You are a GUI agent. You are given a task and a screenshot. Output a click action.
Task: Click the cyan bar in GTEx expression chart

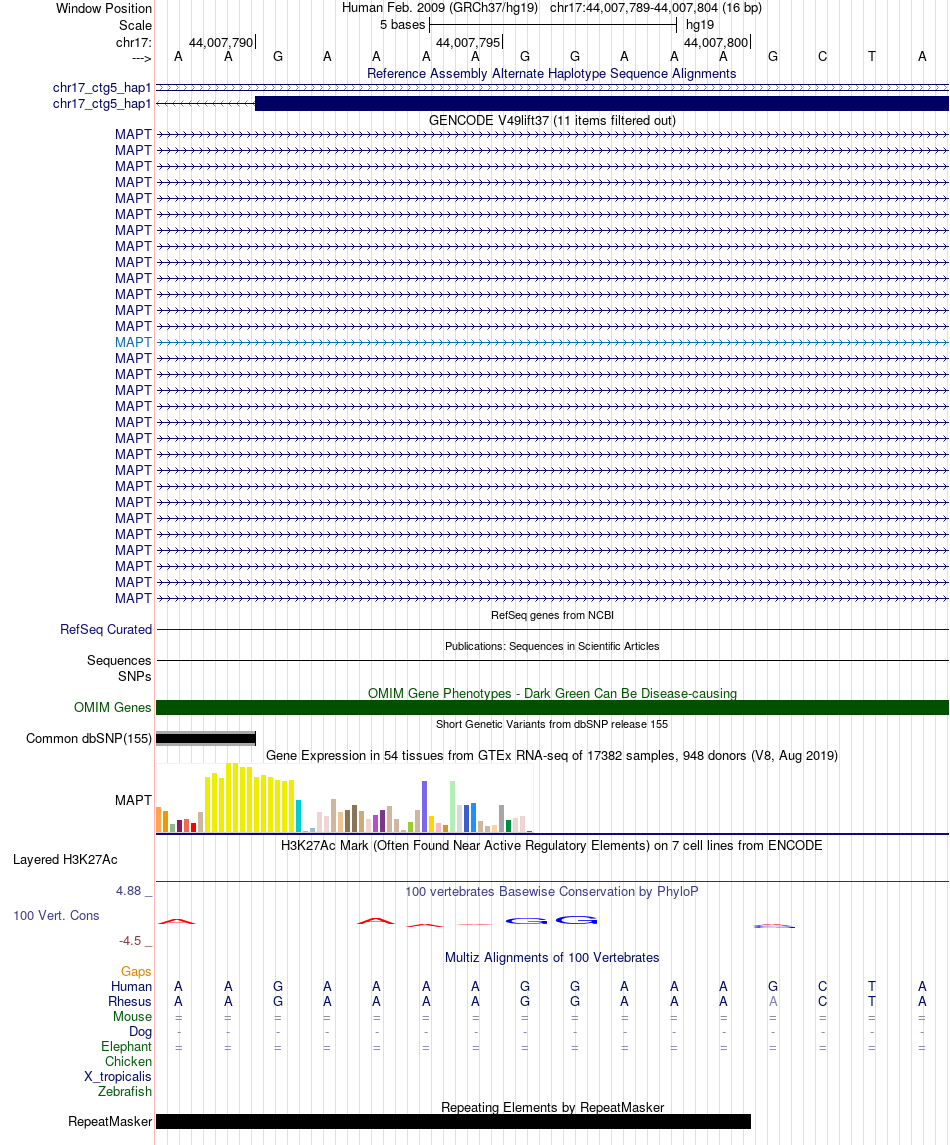click(298, 816)
